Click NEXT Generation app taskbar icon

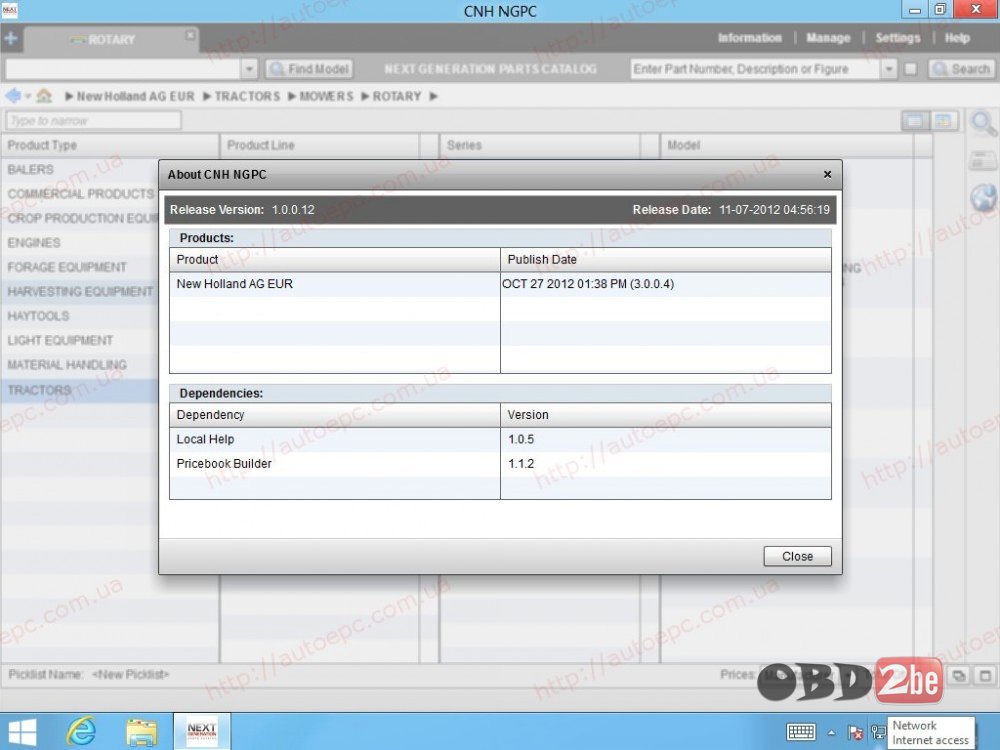(x=202, y=732)
